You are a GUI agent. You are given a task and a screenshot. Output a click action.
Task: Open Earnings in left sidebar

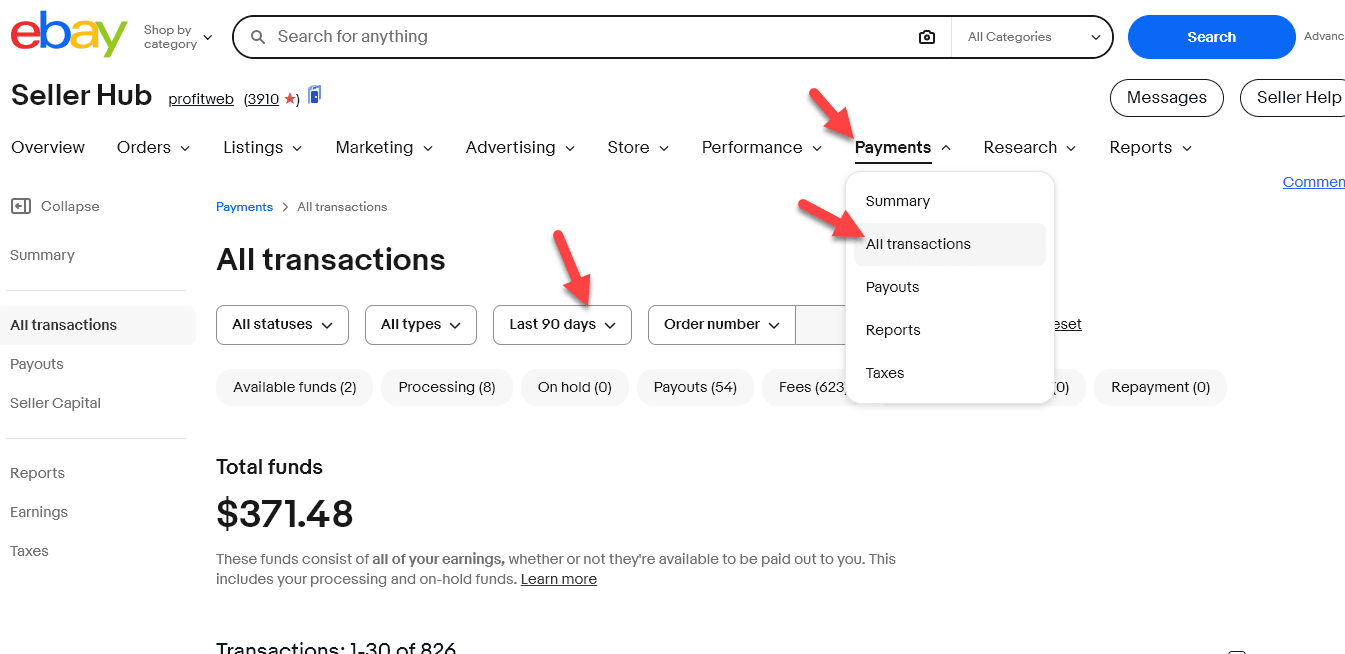[39, 512]
